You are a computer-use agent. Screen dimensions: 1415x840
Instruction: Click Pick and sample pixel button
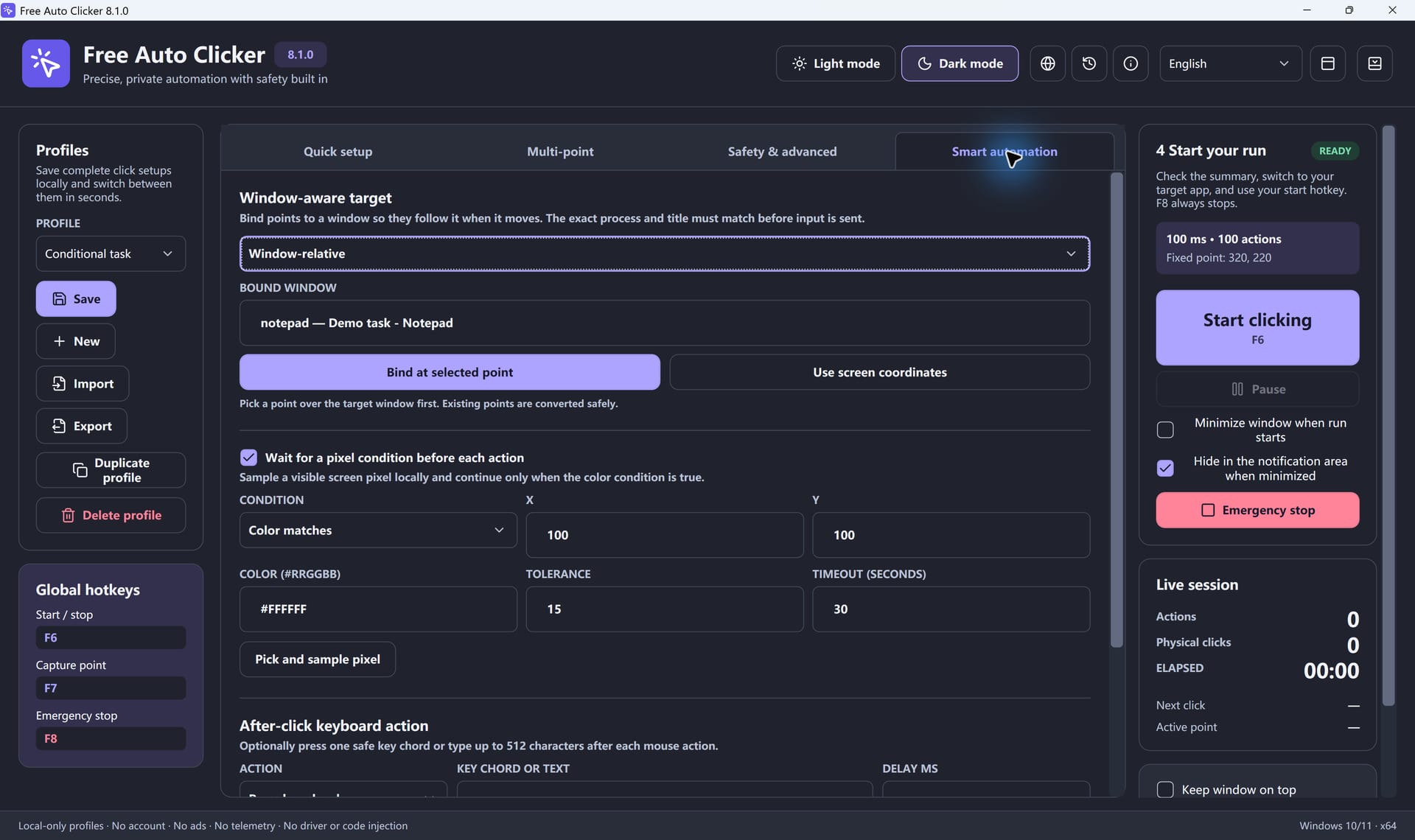pos(318,659)
